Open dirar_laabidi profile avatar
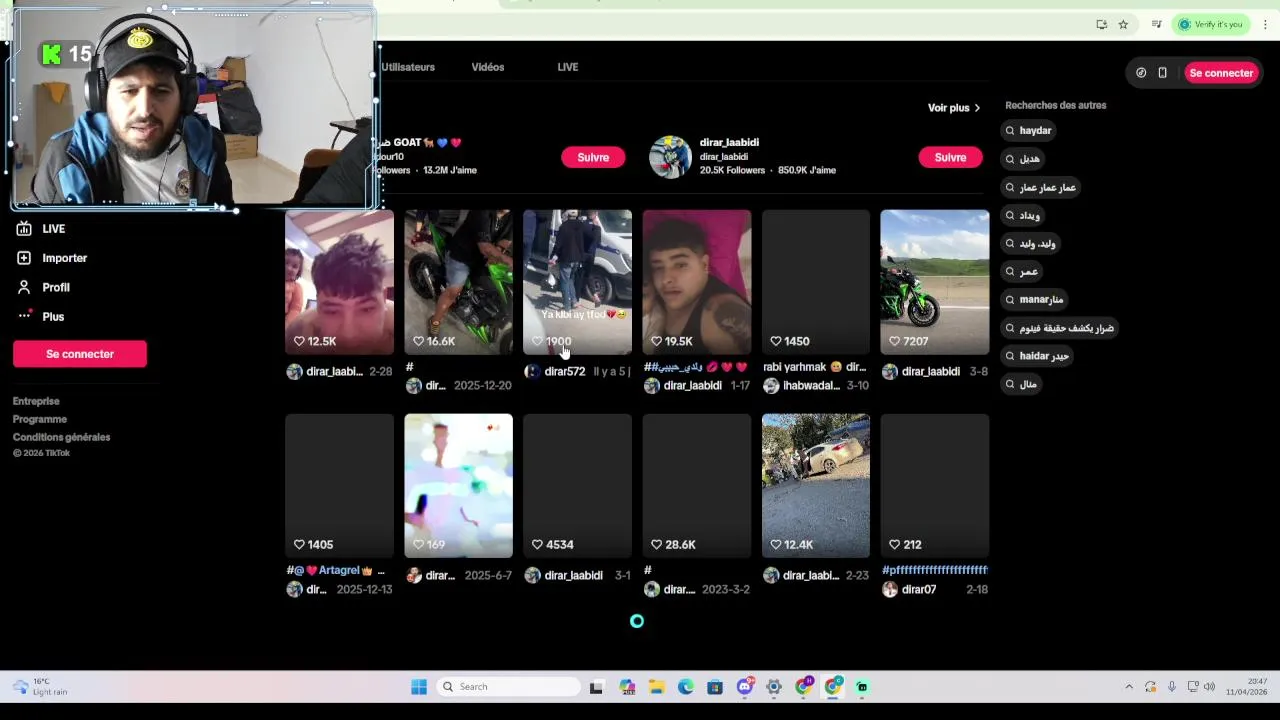 pyautogui.click(x=670, y=157)
